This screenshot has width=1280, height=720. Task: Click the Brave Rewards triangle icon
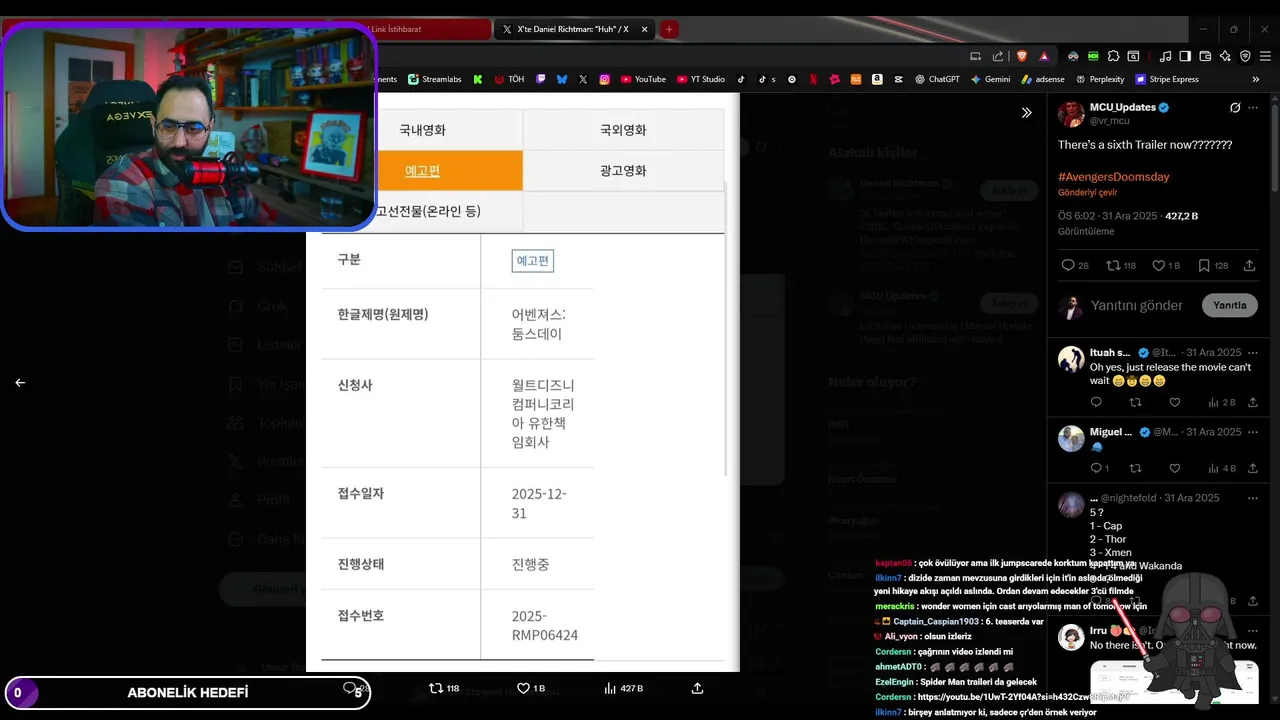pos(1044,56)
